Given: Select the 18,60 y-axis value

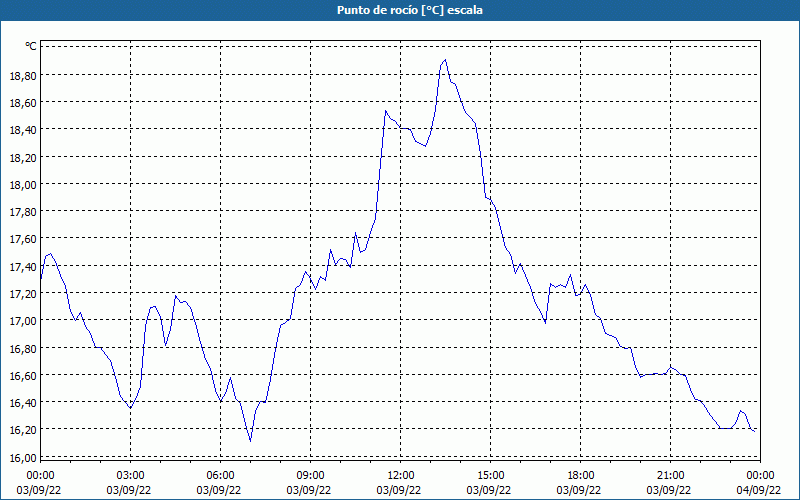Looking at the screenshot, I should pyautogui.click(x=23, y=103).
